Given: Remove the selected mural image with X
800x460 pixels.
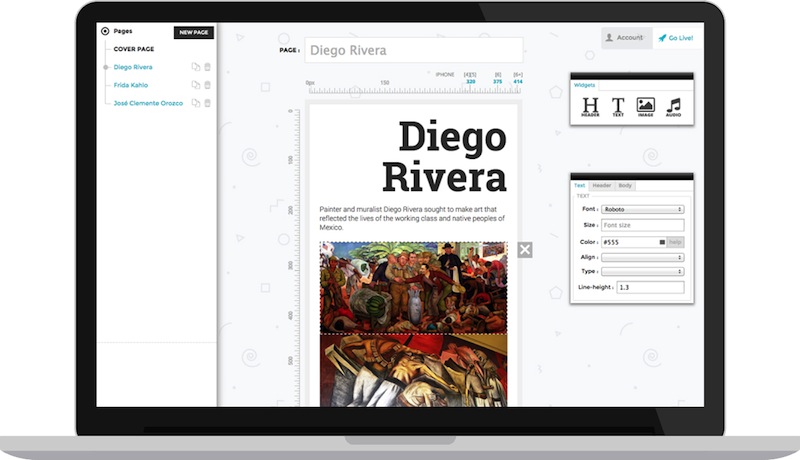Looking at the screenshot, I should coord(524,249).
